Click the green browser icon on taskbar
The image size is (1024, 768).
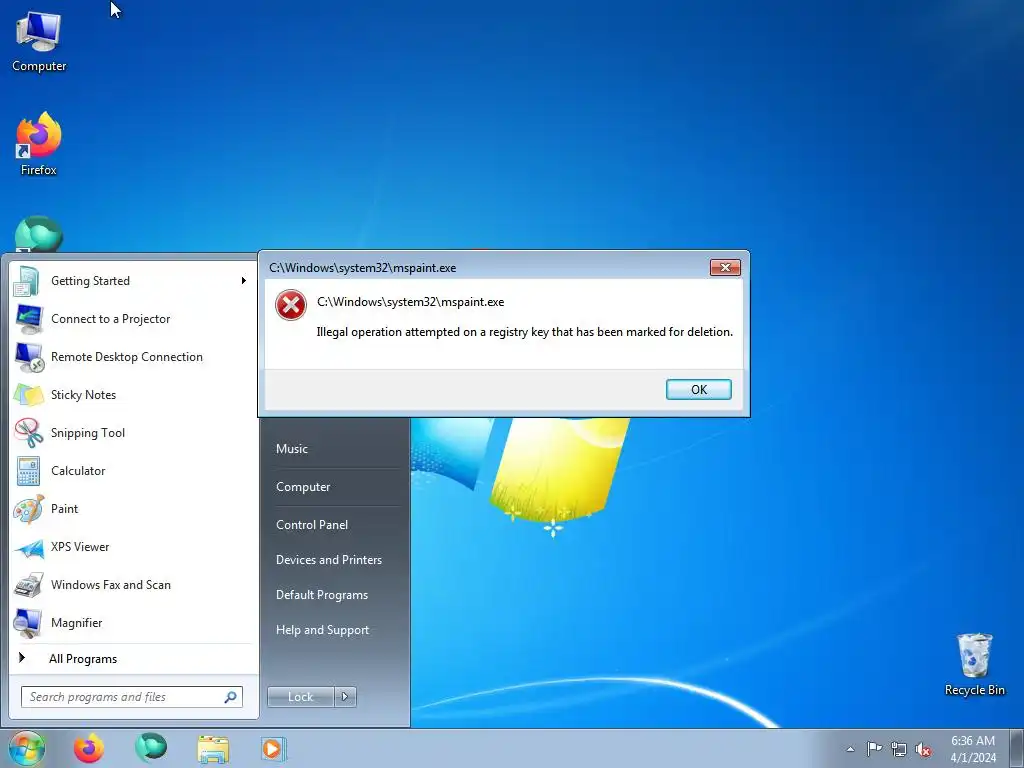[151, 748]
